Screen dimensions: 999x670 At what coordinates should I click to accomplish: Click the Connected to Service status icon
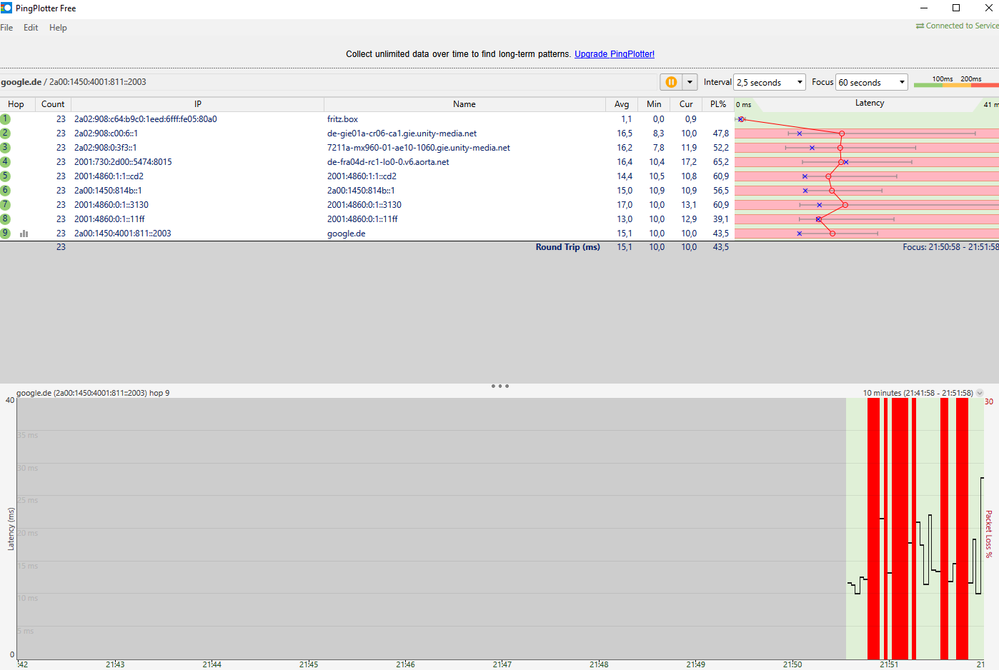pyautogui.click(x=920, y=26)
